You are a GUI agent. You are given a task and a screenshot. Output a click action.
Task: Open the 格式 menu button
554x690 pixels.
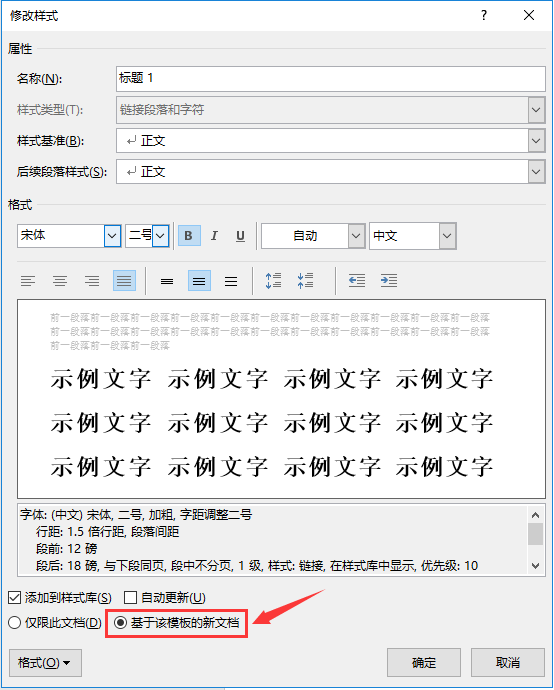[x=45, y=663]
